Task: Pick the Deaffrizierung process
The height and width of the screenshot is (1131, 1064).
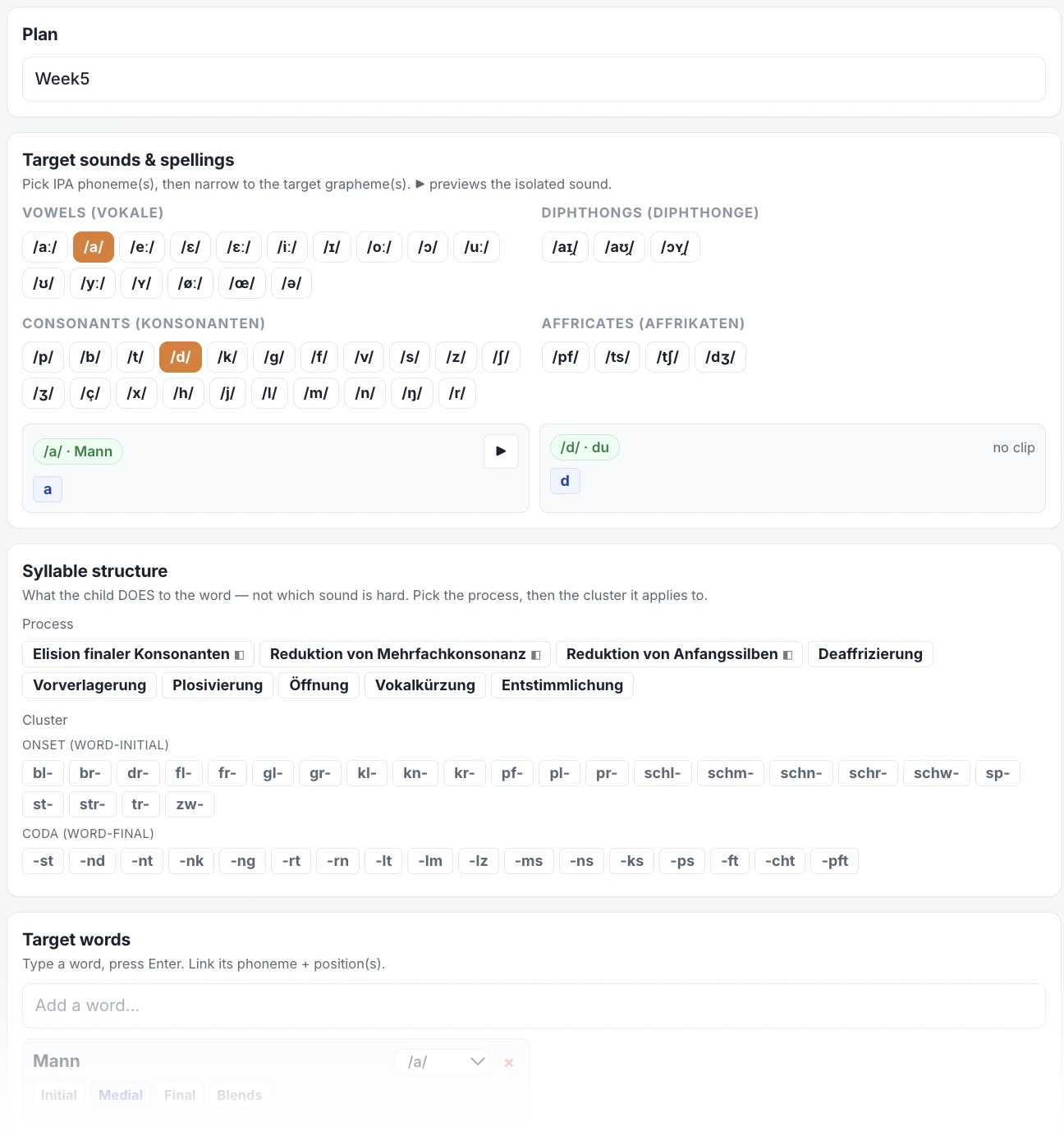Action: click(x=870, y=654)
